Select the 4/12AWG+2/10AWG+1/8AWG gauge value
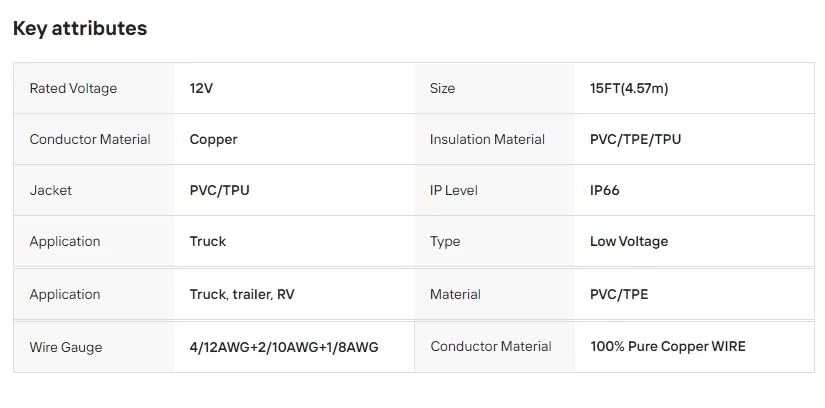 (x=284, y=347)
